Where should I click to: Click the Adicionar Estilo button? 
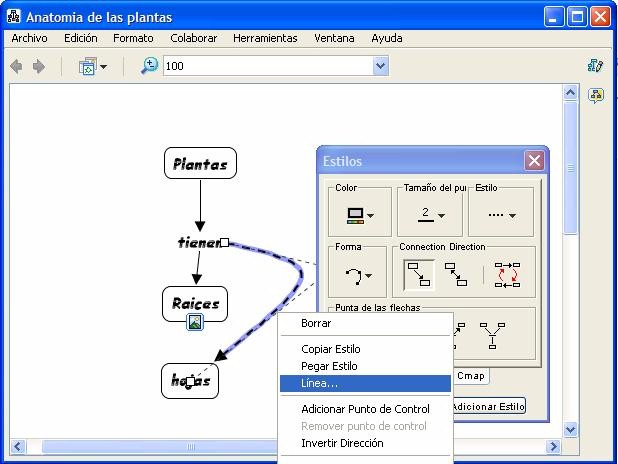click(x=487, y=406)
